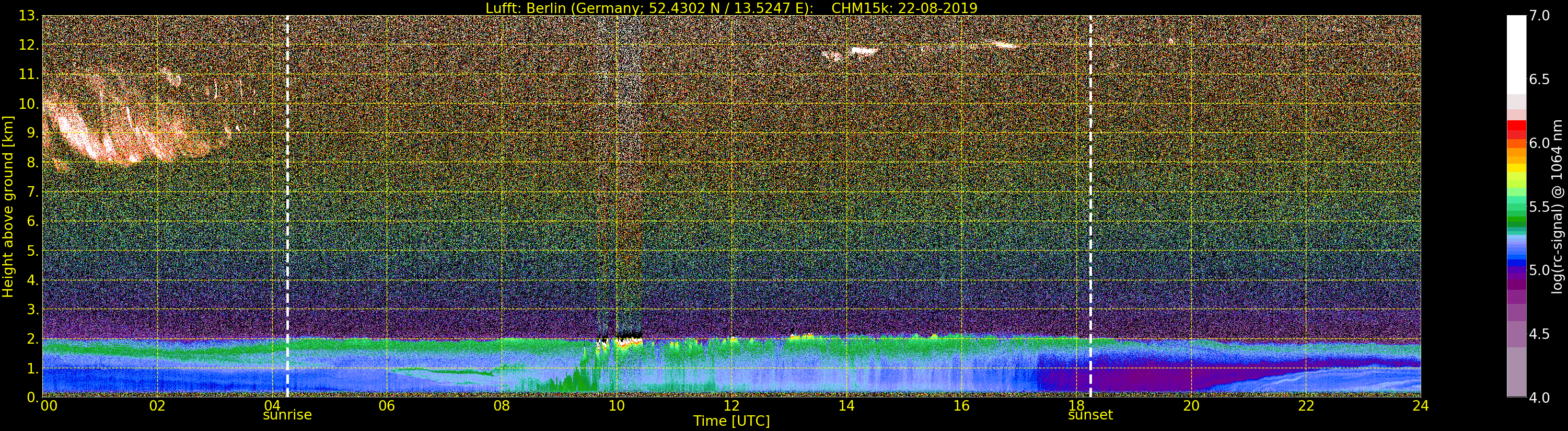Click the "sunset" label below the time axis
This screenshot has width=1568, height=431.
[1090, 415]
